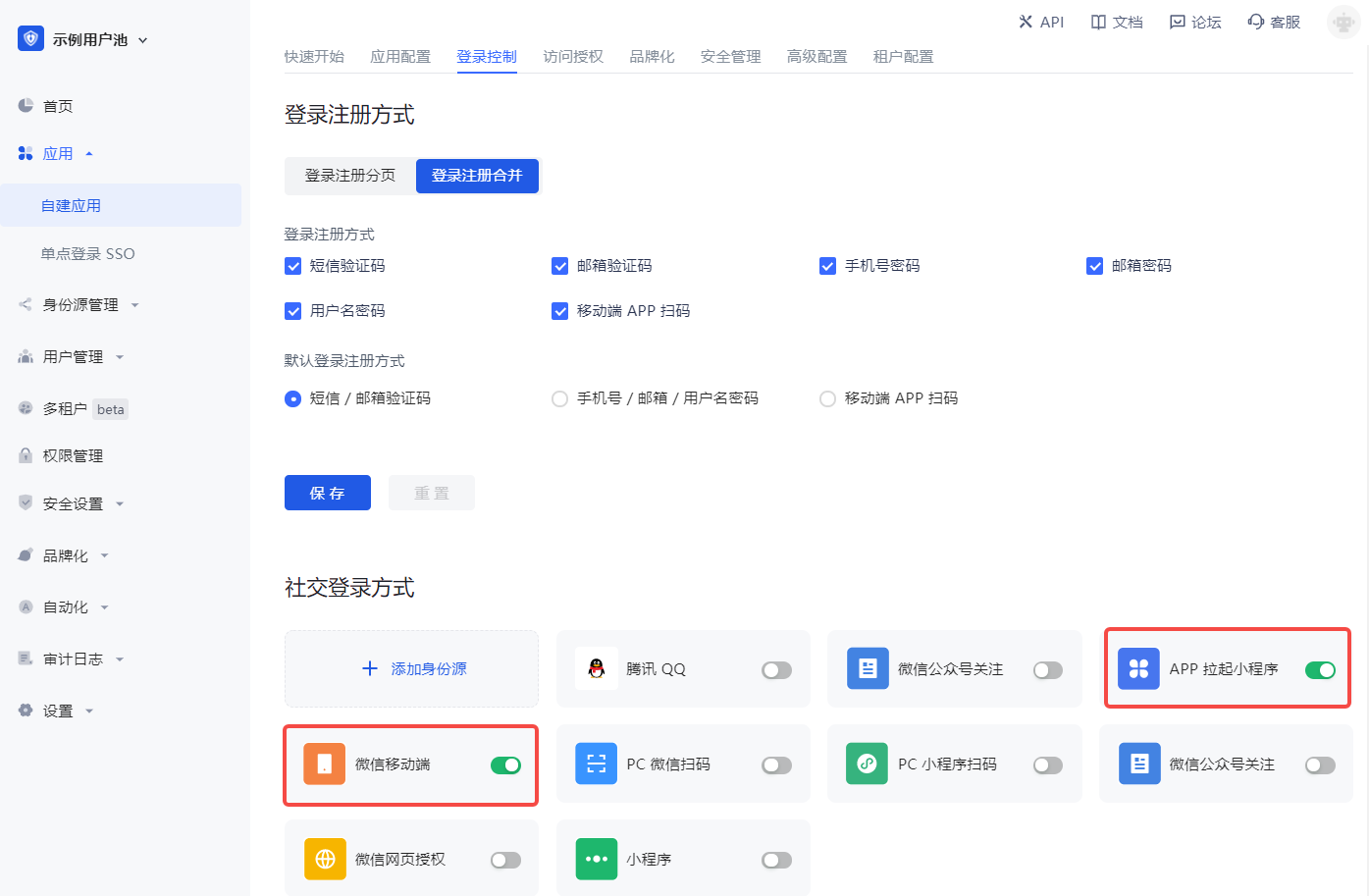Click the 客服 headset icon
Viewport: 1369px width, 896px height.
[x=1256, y=22]
